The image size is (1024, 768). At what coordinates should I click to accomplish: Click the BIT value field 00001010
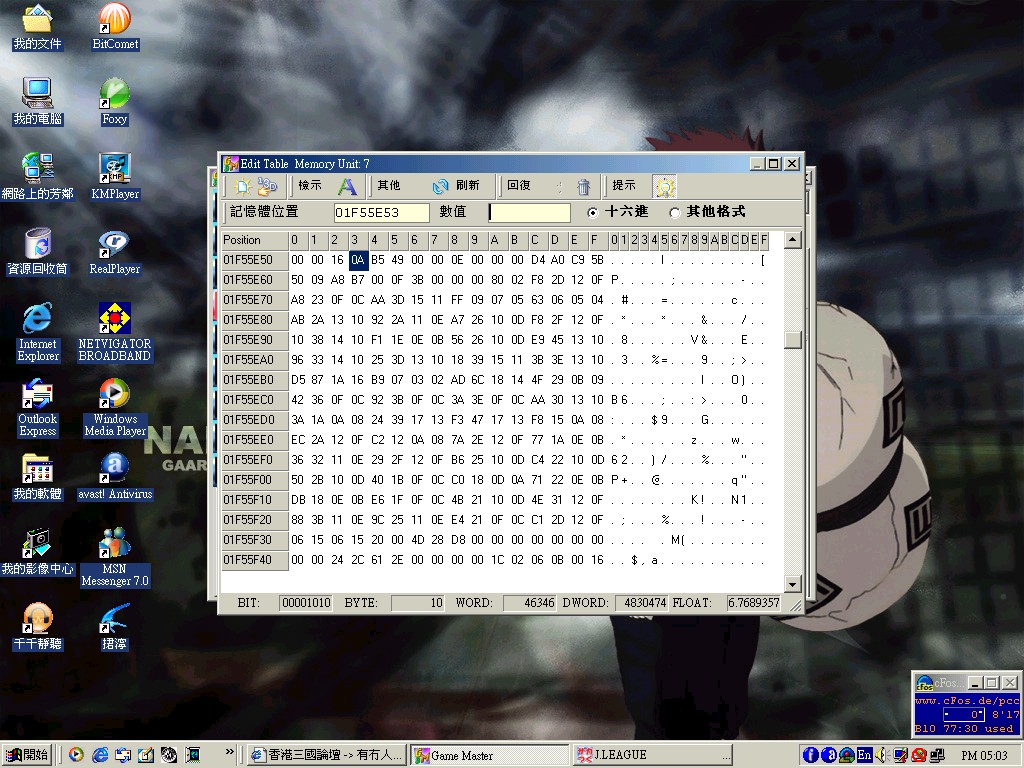point(306,603)
